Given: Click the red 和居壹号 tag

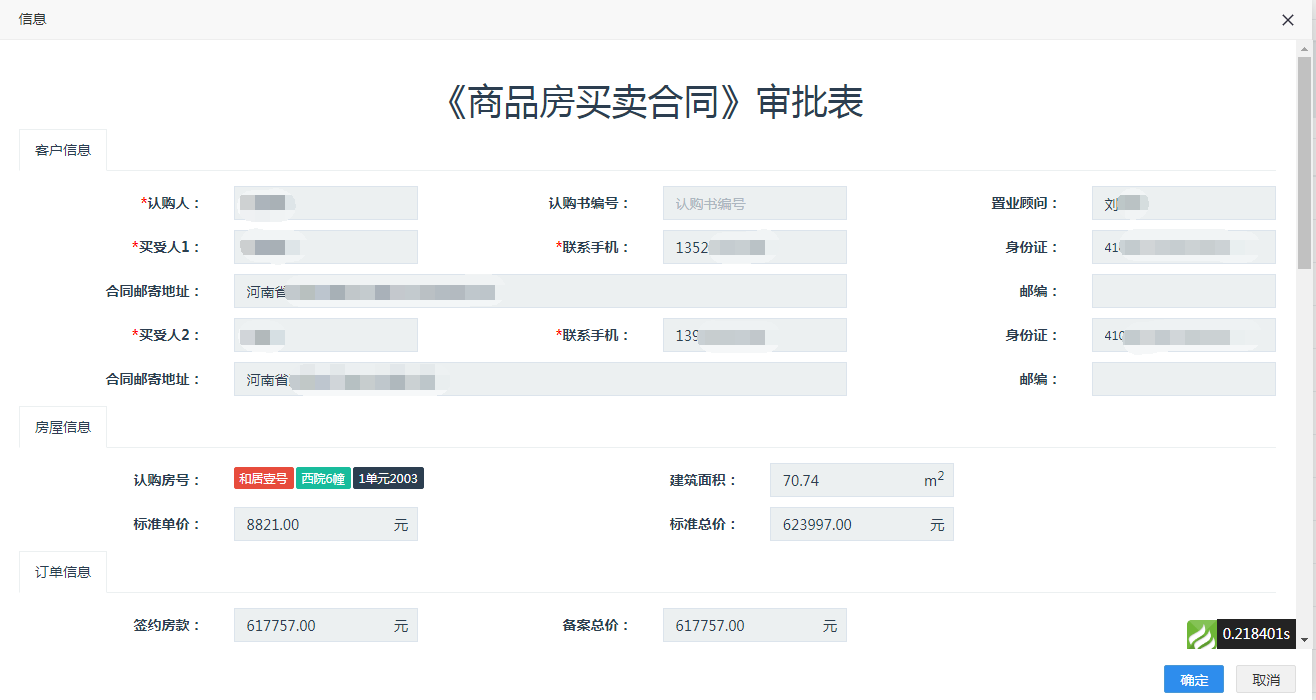Looking at the screenshot, I should click(264, 479).
